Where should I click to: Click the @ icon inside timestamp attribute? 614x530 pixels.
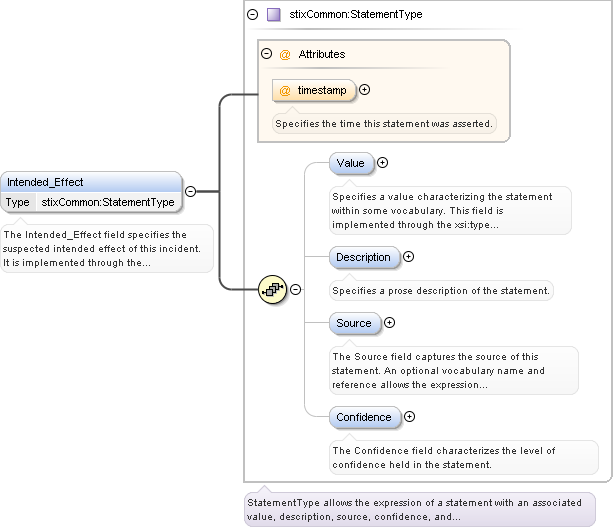pos(285,90)
